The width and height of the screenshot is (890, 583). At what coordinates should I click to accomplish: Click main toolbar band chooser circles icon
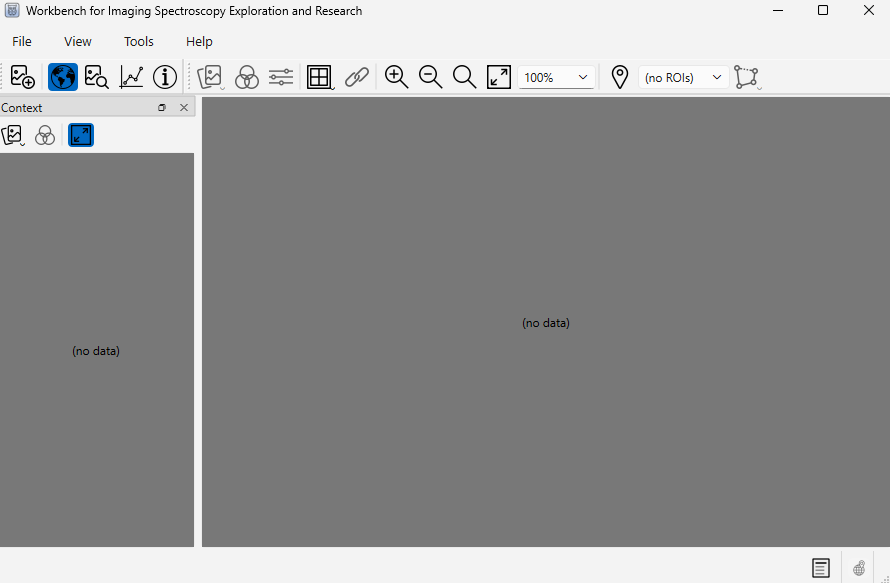pyautogui.click(x=247, y=77)
